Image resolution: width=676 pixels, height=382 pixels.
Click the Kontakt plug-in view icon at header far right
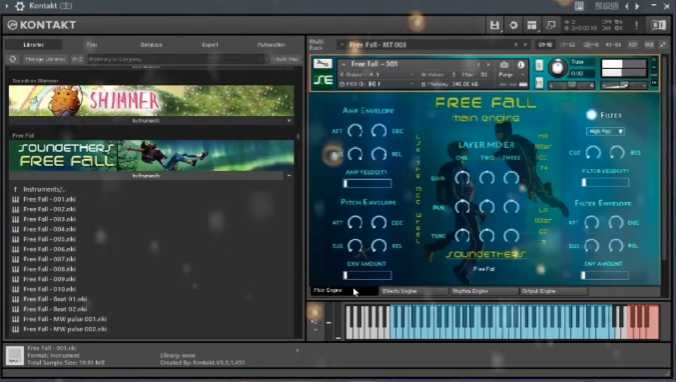(x=658, y=25)
